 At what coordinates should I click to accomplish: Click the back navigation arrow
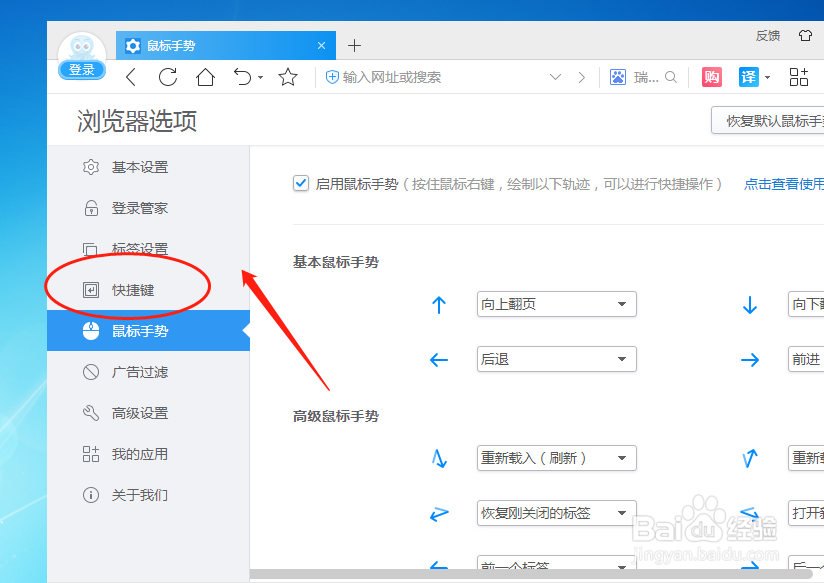(x=131, y=77)
